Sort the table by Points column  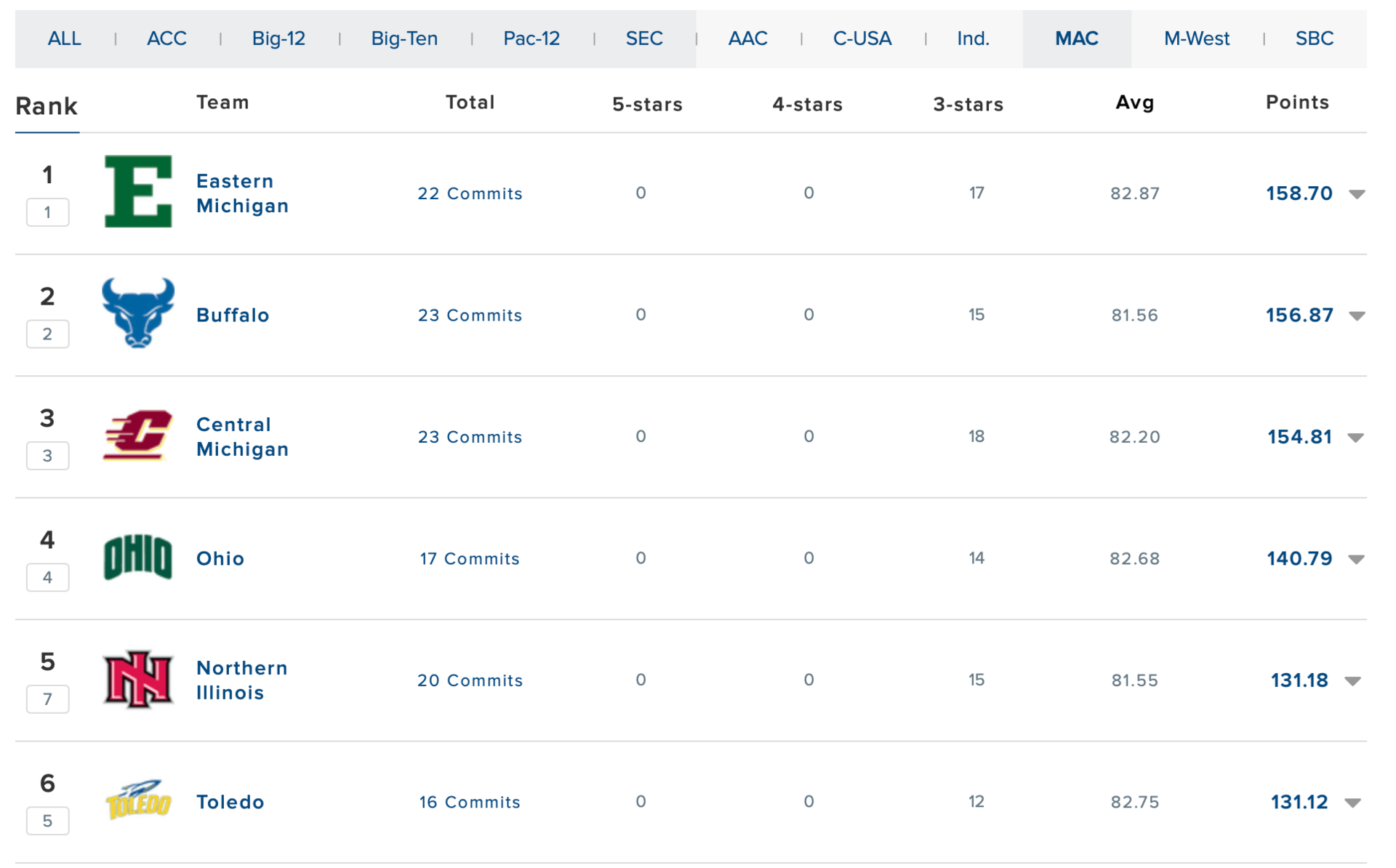point(1296,103)
